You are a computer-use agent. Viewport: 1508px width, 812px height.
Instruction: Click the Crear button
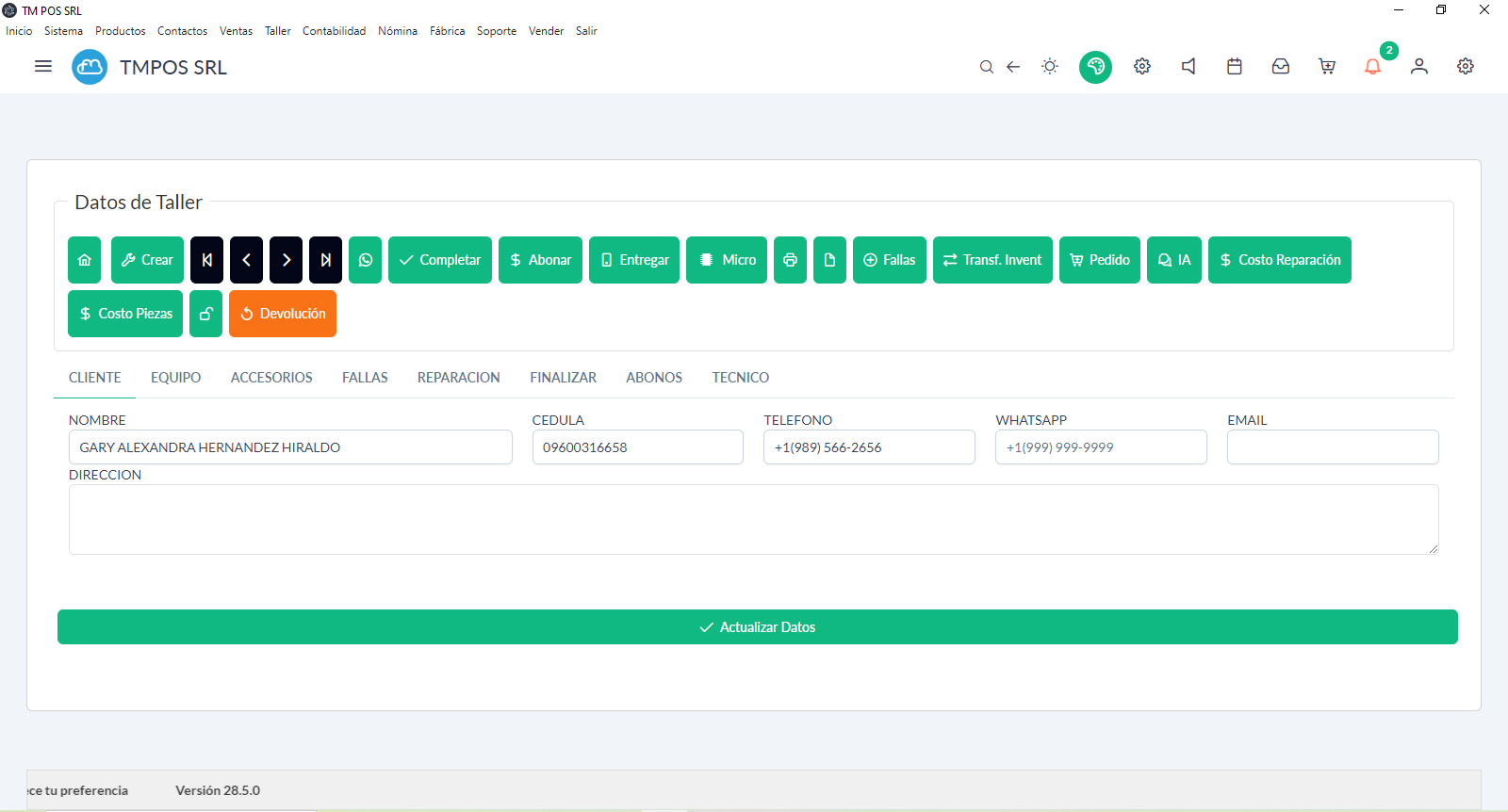click(x=147, y=260)
